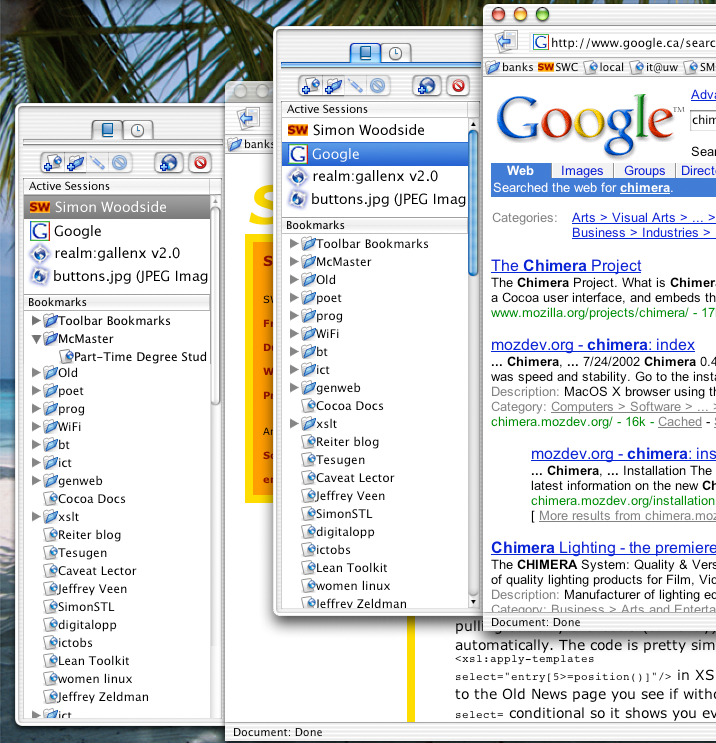Click the Back arrow in the background browser window
Viewport: 716px width, 743px height.
[x=248, y=118]
